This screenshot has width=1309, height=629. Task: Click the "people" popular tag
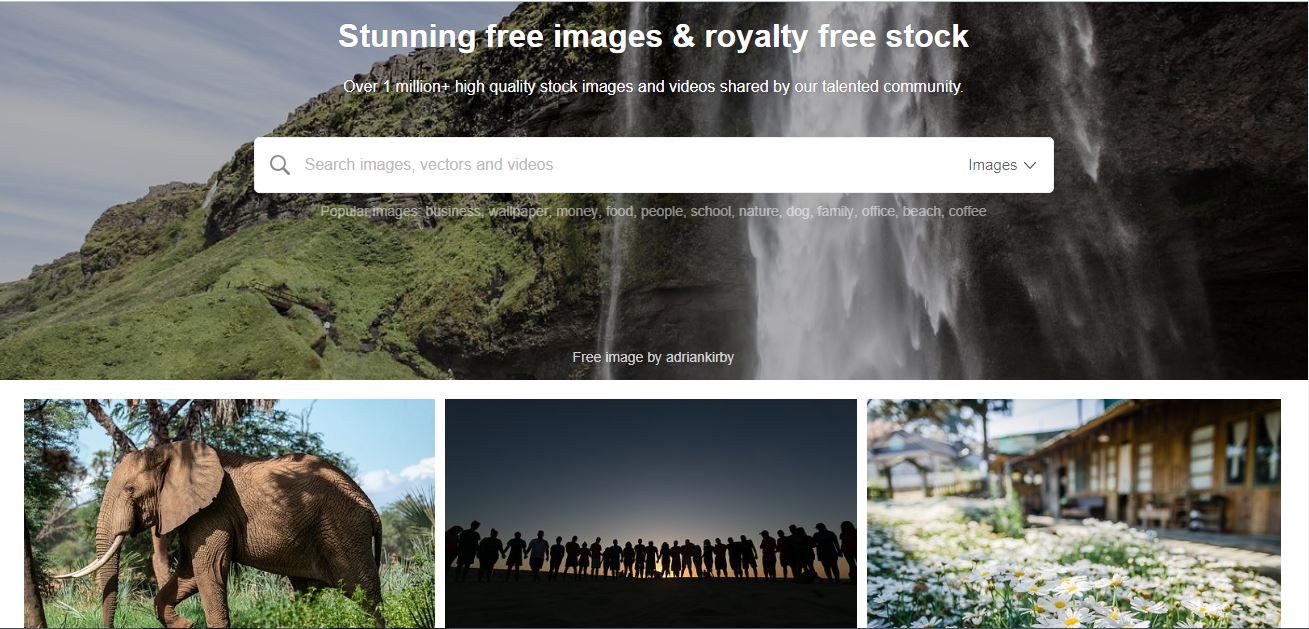tap(663, 211)
